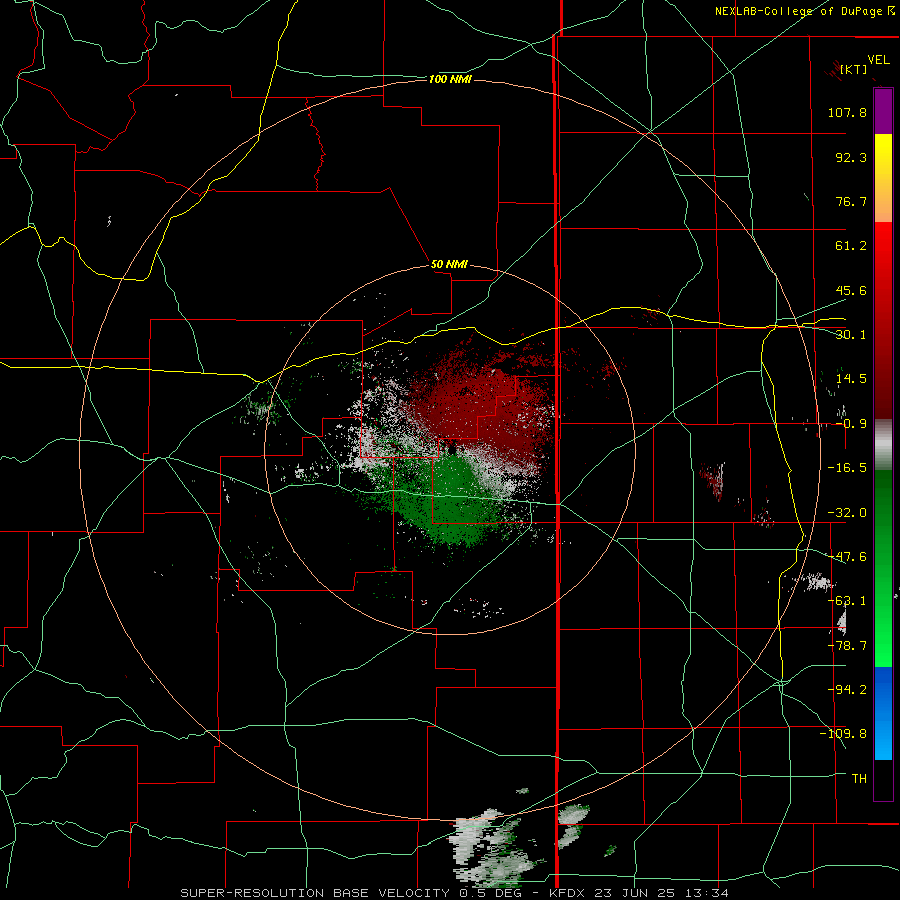Click the -94.2 legend value

[x=847, y=690]
